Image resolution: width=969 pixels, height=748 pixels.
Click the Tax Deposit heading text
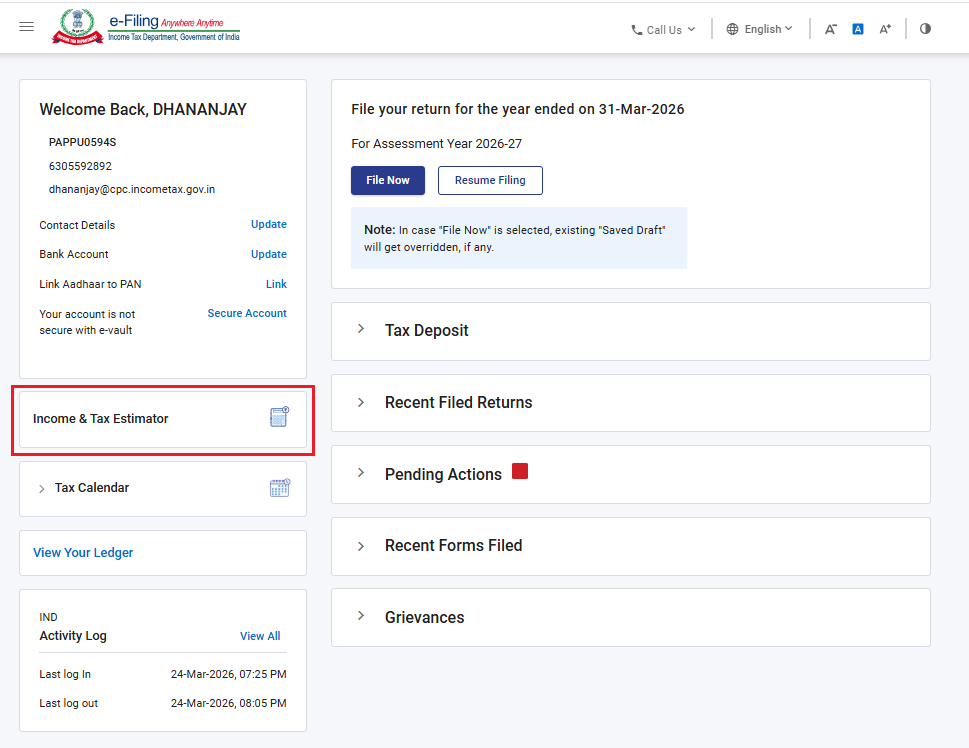[x=426, y=331]
